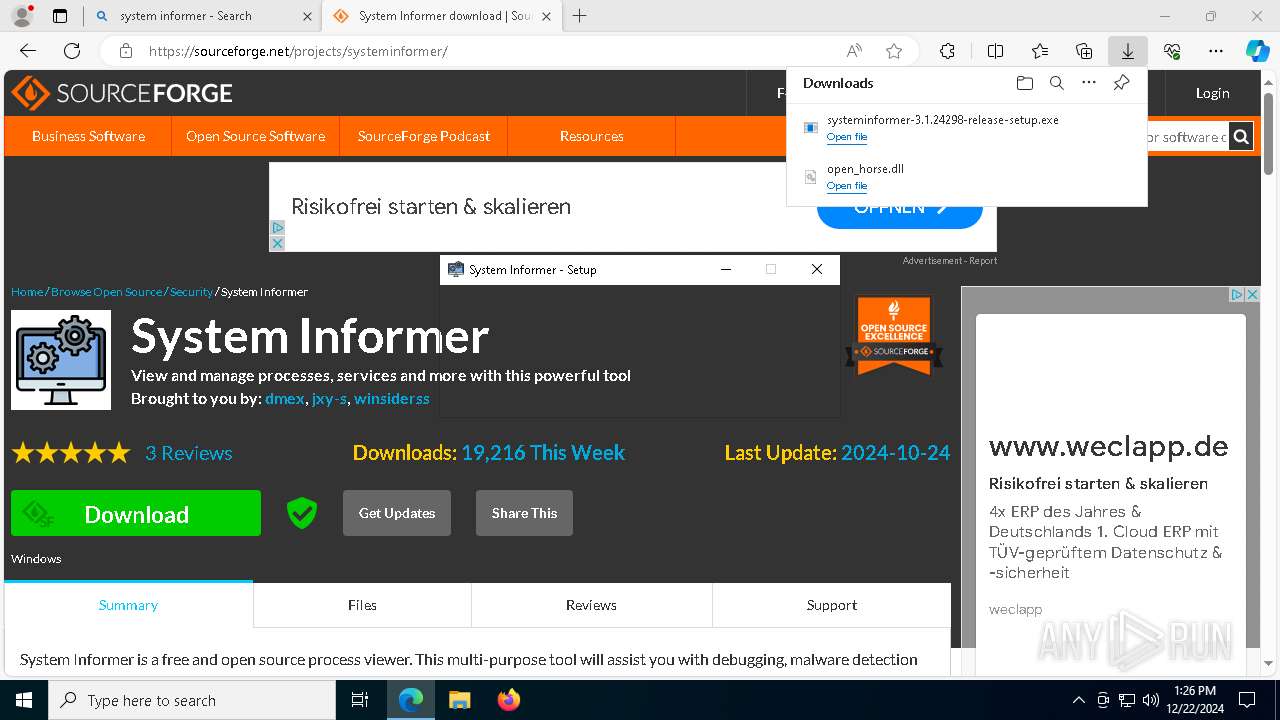Open File Explorer from the taskbar
The image size is (1280, 720).
coord(459,700)
